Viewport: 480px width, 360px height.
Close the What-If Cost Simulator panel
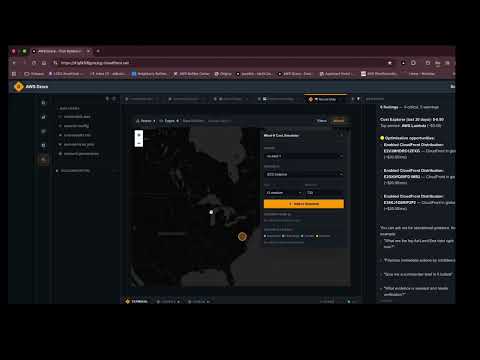pos(342,135)
